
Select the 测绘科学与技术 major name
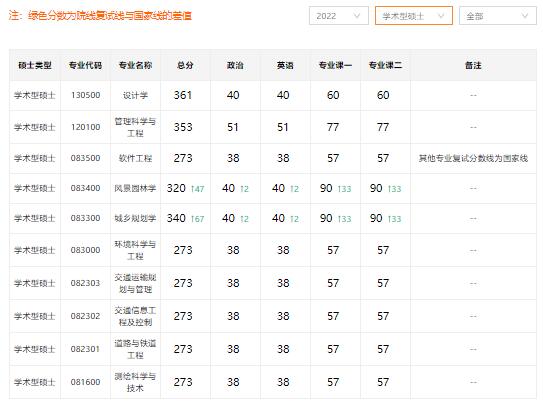pos(135,382)
